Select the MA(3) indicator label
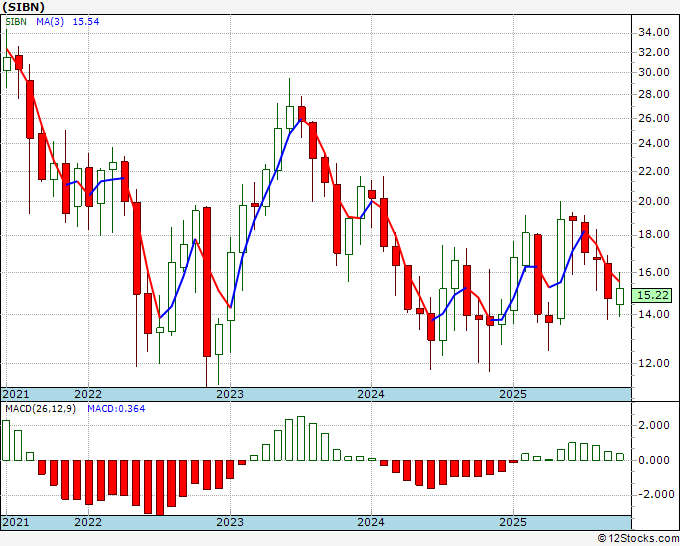The height and width of the screenshot is (546, 680). (x=50, y=21)
